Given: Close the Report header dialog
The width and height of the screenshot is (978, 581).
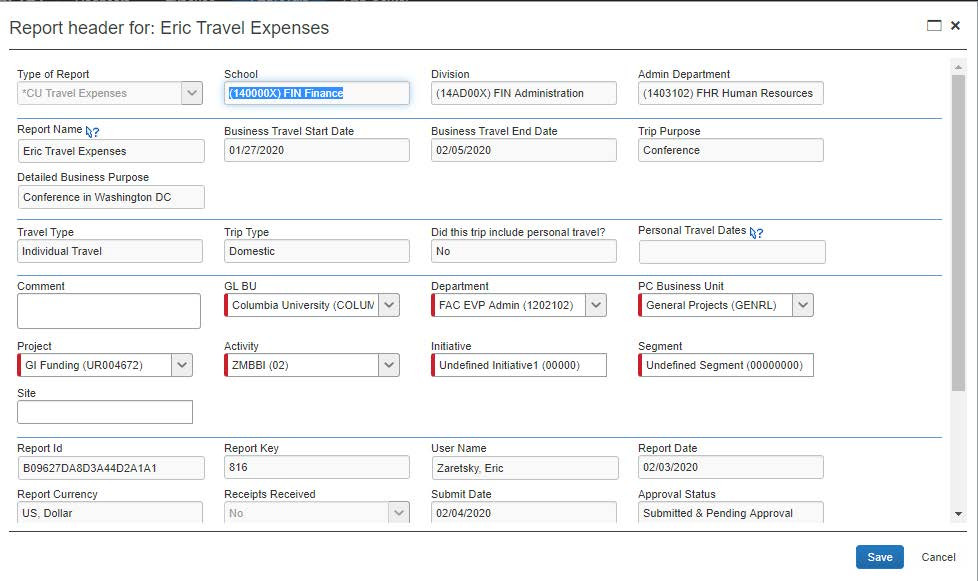Looking at the screenshot, I should (x=958, y=26).
